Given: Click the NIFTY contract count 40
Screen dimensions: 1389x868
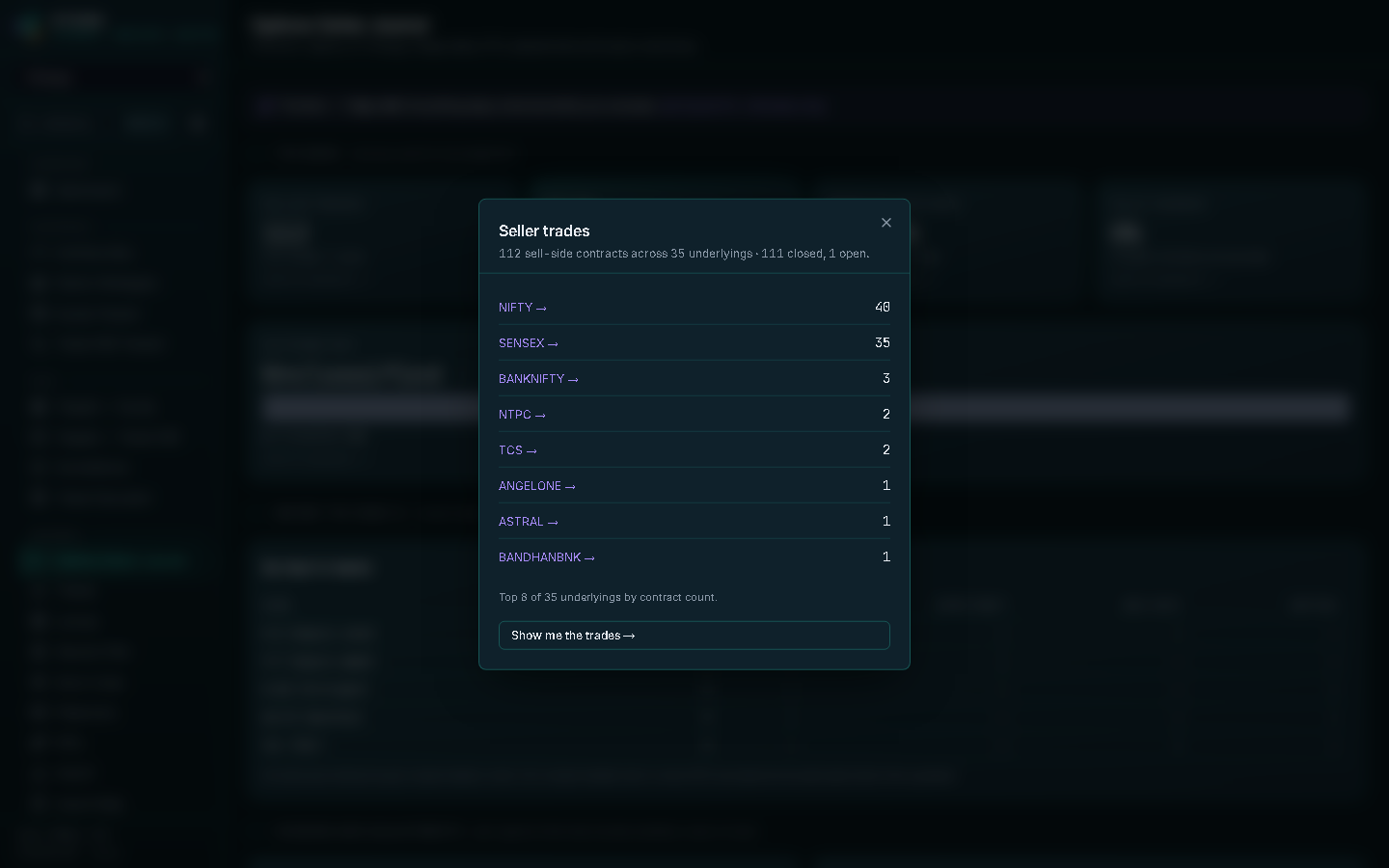Looking at the screenshot, I should click(883, 307).
